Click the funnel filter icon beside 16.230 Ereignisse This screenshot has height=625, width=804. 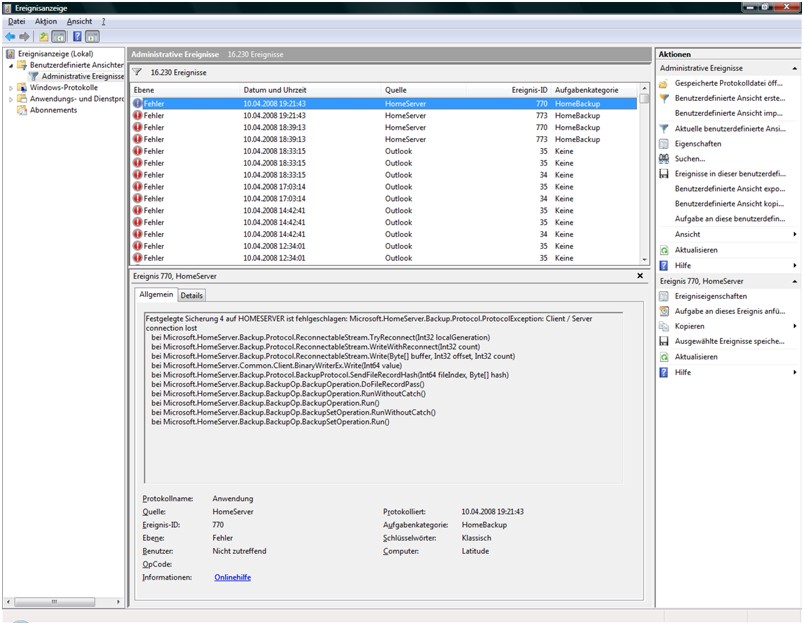click(x=137, y=72)
